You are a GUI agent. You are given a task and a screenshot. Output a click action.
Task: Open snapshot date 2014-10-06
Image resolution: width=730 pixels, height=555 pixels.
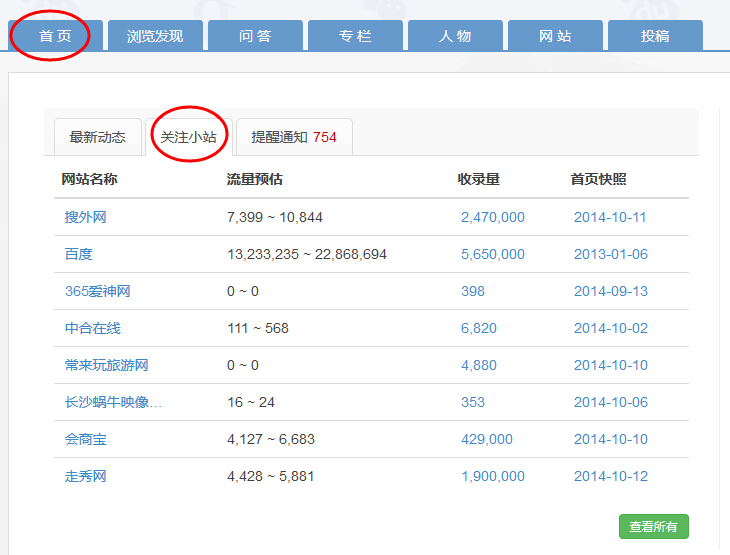611,402
